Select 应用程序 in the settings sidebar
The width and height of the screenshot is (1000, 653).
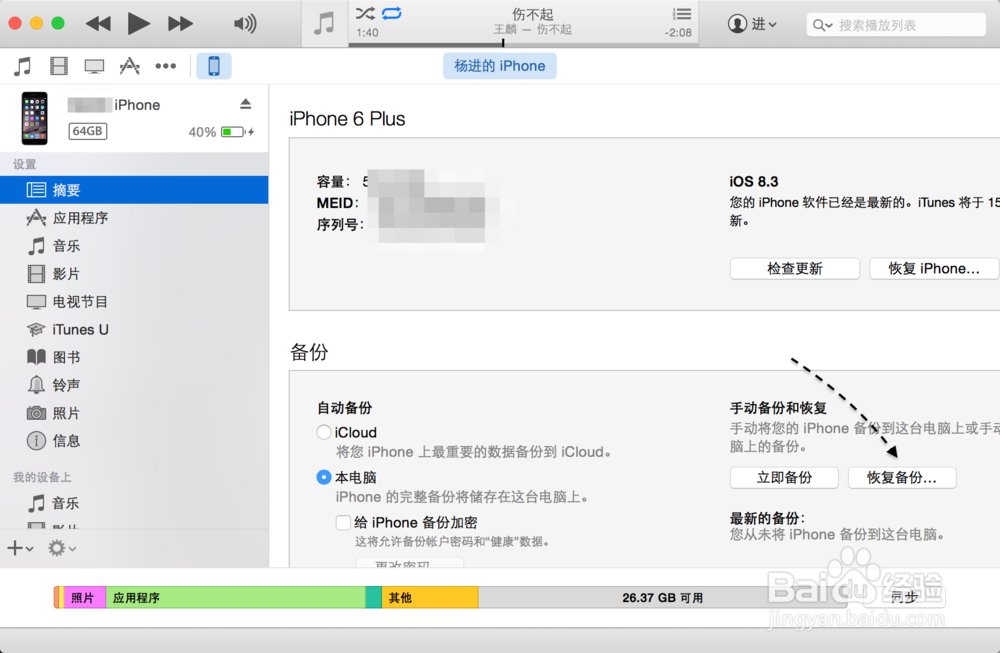coord(134,218)
